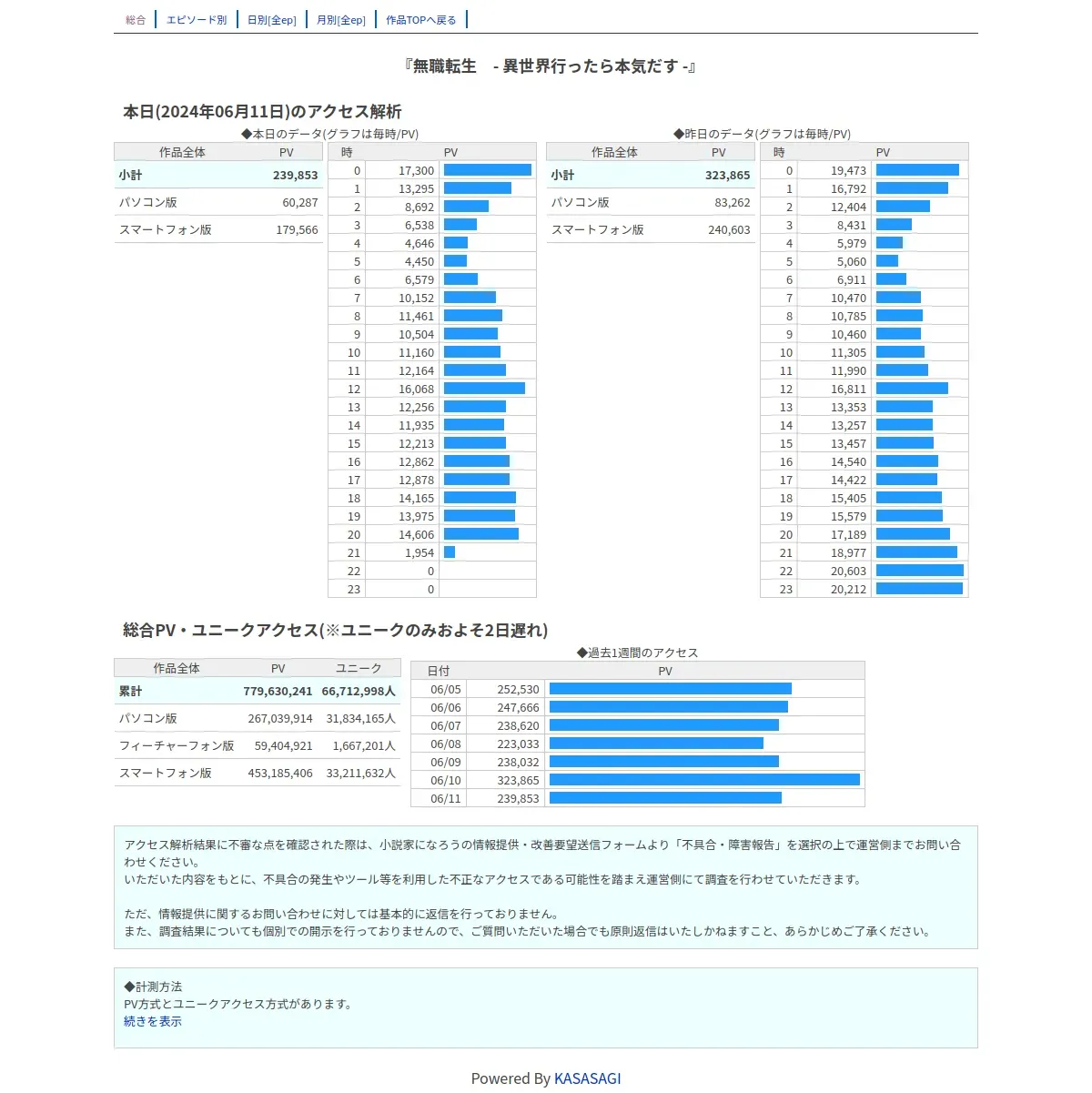
Task: Click yesterday's hour 5 PV value 5,060
Action: tap(852, 261)
